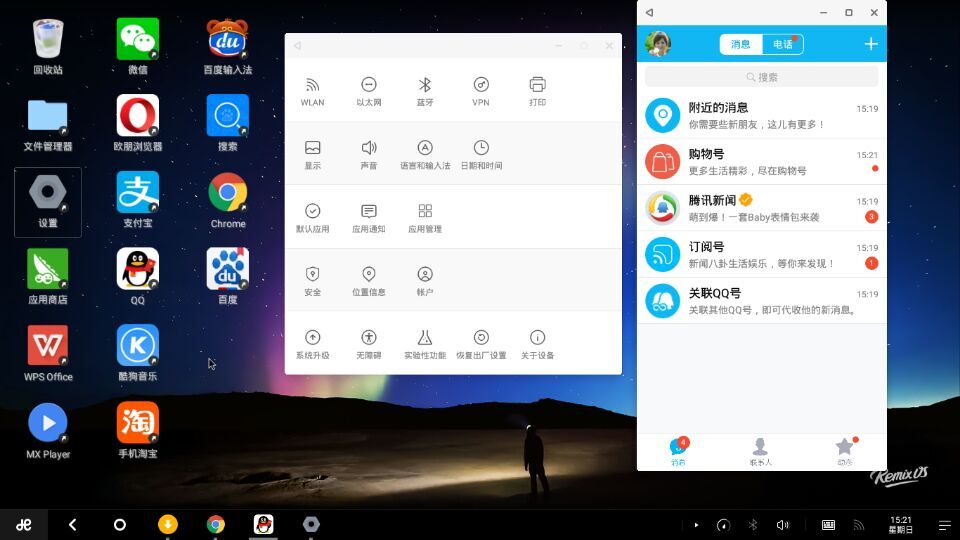Open Security (安全) settings

coord(312,282)
